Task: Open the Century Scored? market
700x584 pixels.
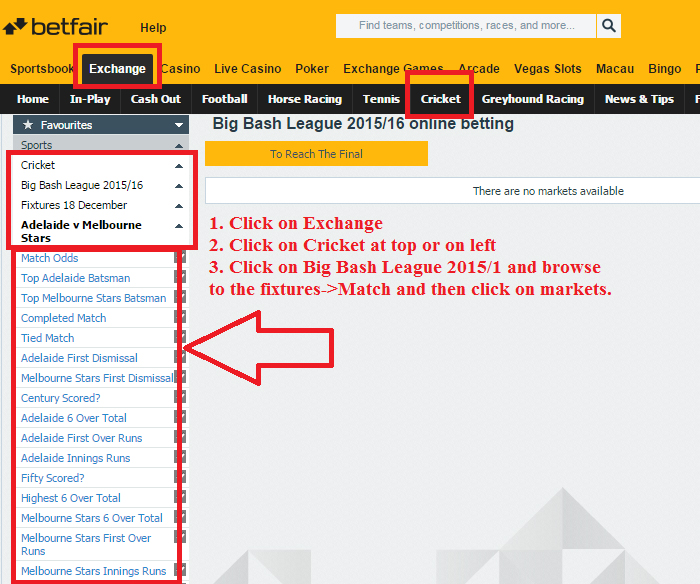Action: [61, 398]
